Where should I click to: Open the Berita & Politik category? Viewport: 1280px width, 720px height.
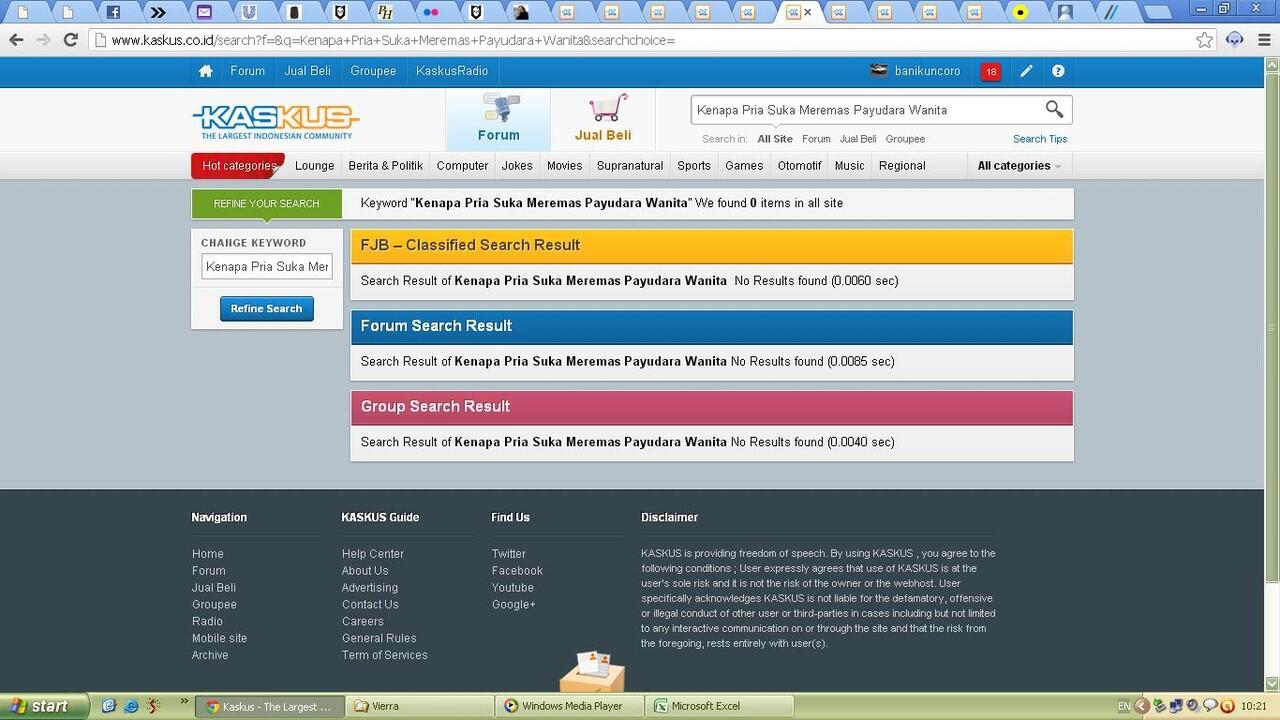click(x=386, y=166)
